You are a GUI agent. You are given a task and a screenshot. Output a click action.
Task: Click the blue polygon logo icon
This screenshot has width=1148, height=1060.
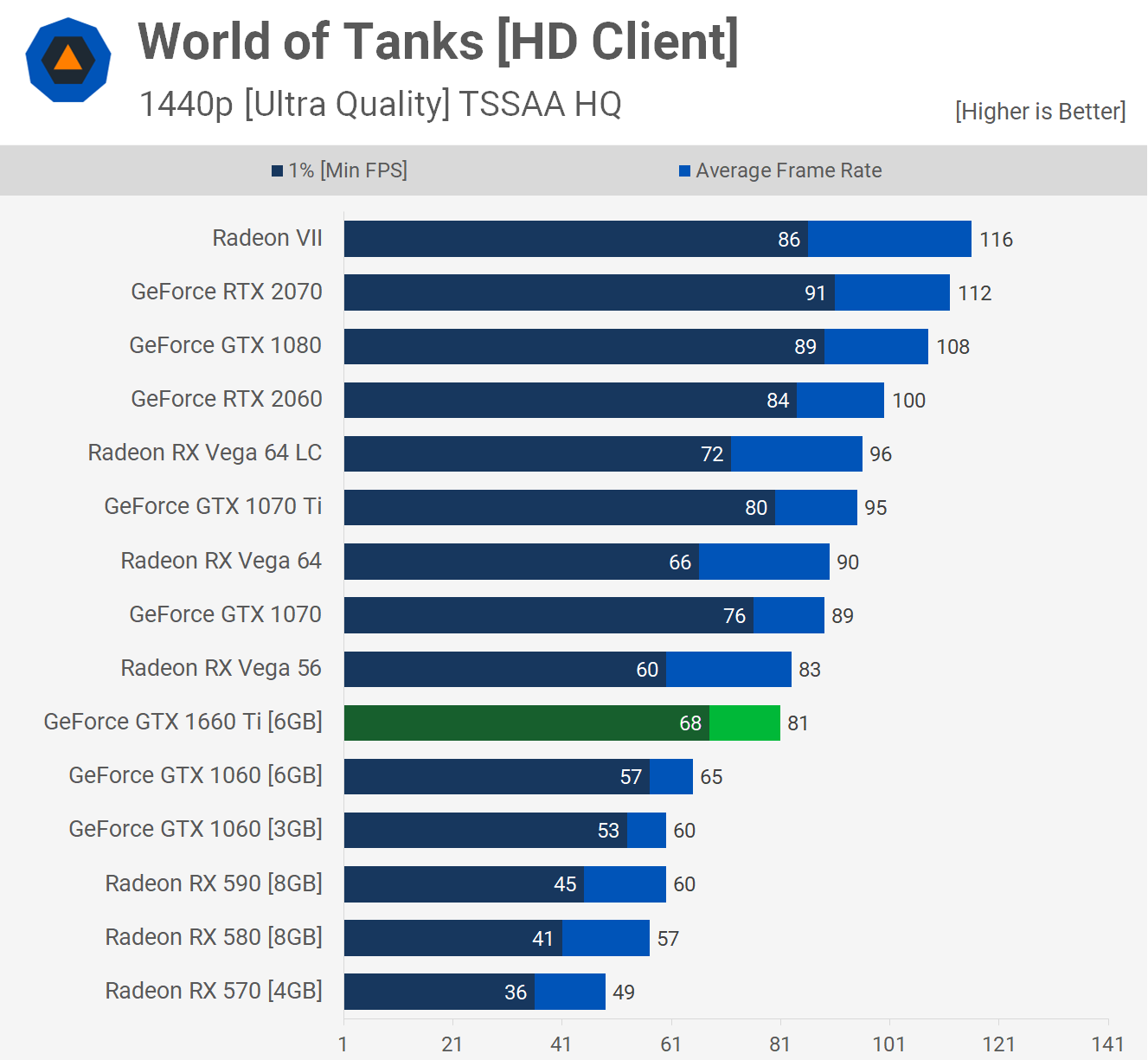(68, 61)
